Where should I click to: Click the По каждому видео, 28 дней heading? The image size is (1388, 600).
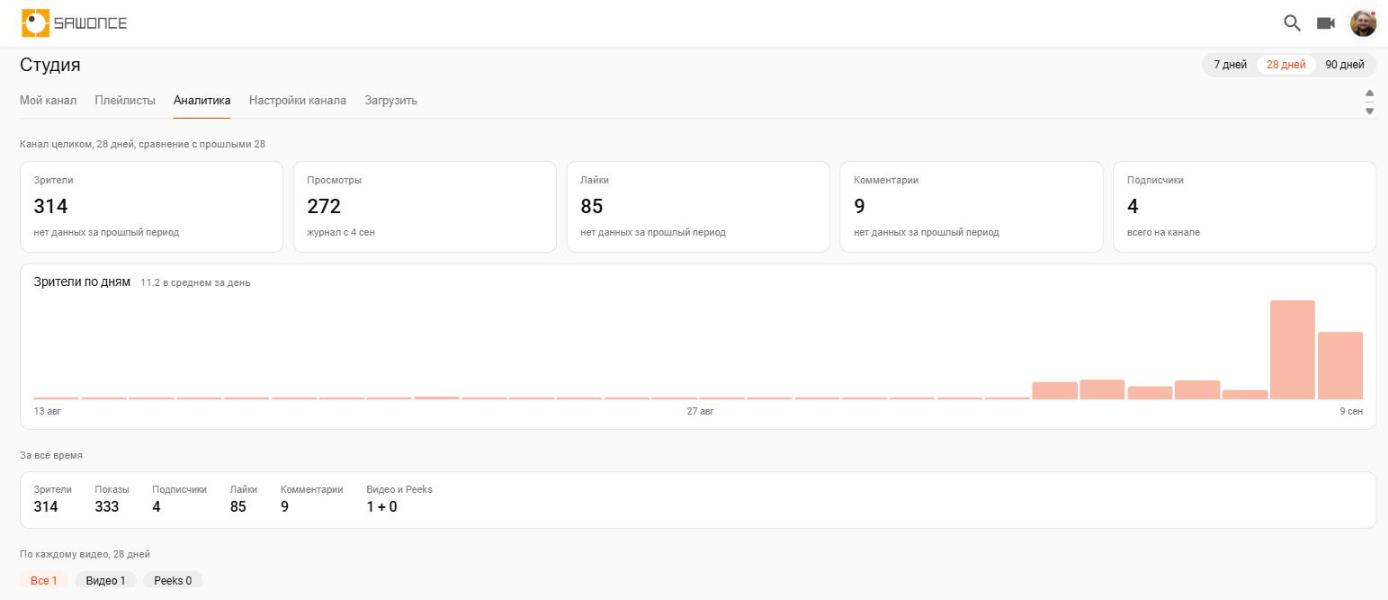click(85, 554)
